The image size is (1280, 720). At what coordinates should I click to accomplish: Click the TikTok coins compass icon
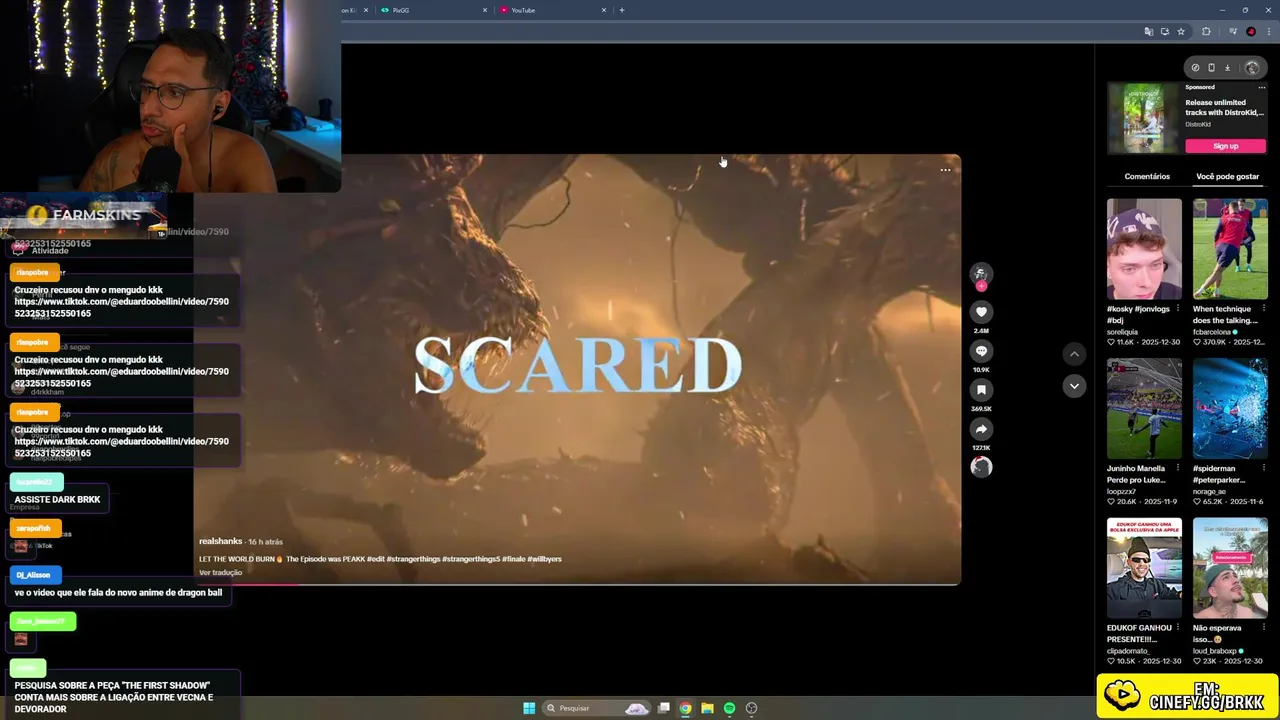1195,68
